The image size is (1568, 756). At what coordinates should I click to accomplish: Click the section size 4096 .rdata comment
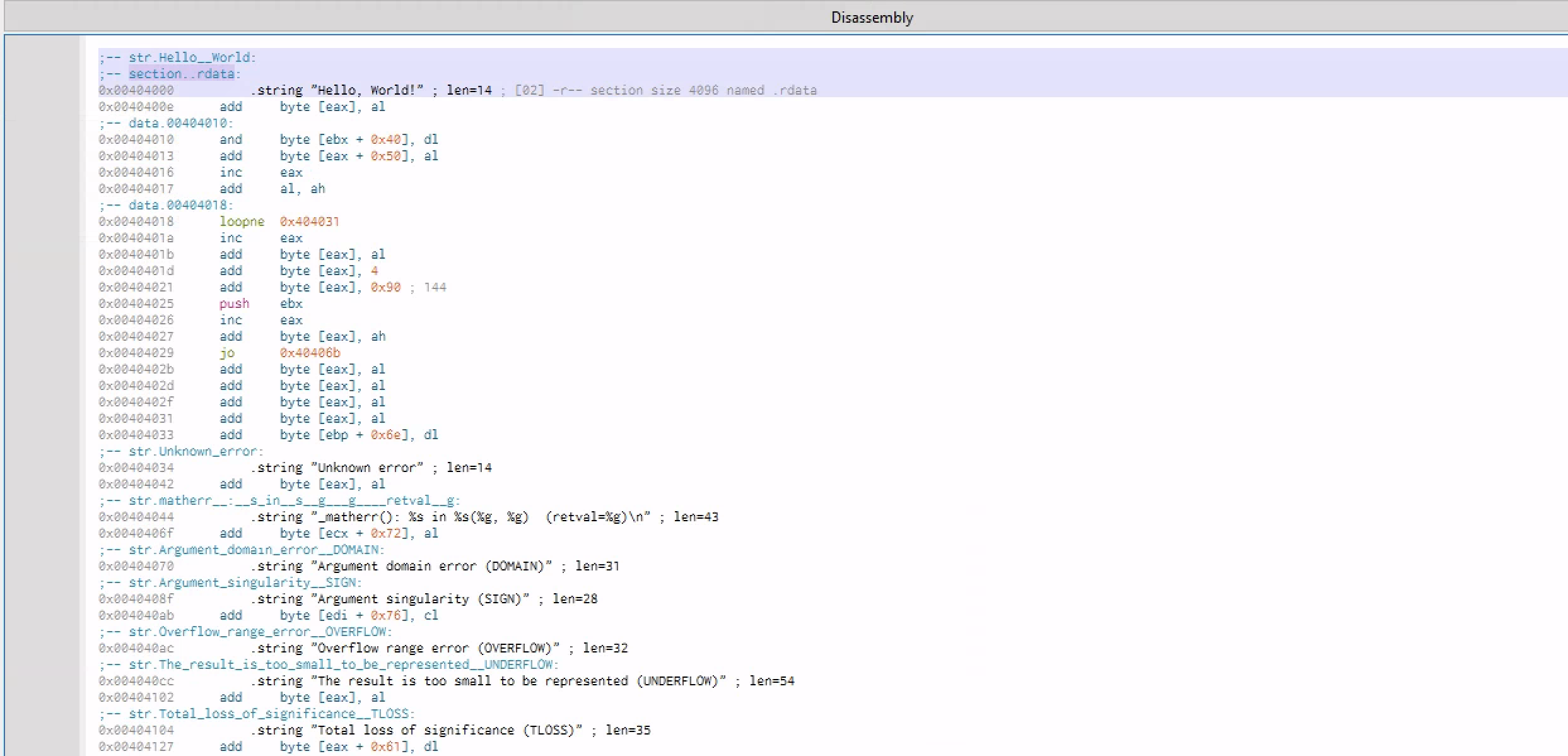pos(665,90)
